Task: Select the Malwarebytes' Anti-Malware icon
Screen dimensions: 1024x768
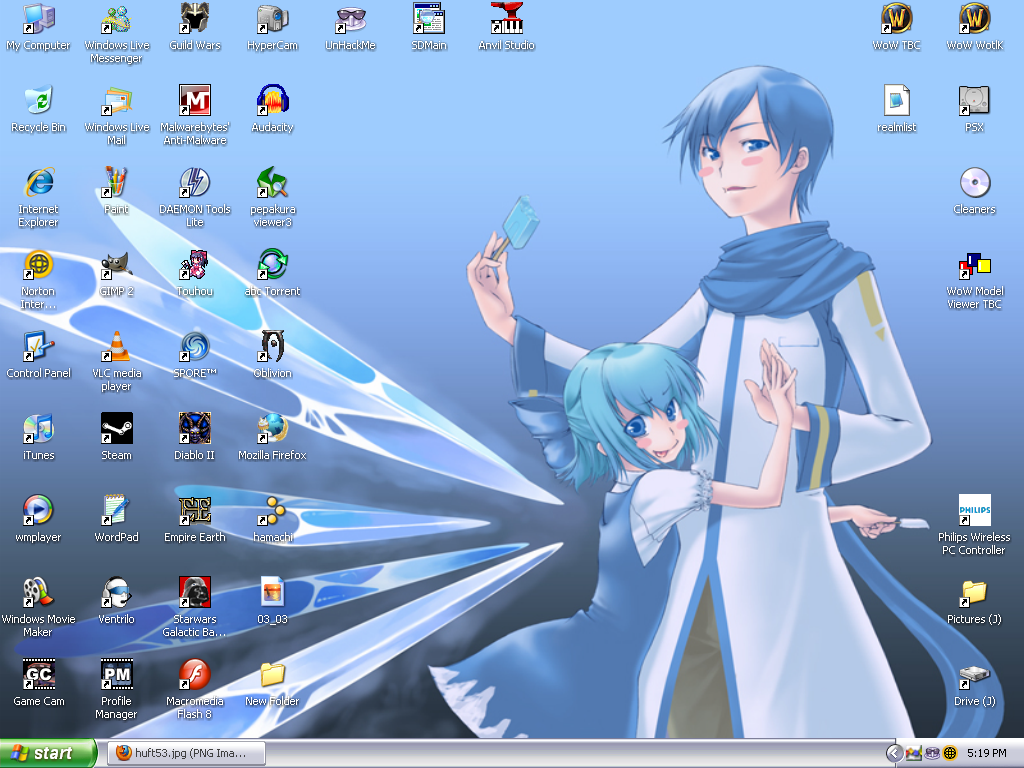Action: (x=195, y=101)
